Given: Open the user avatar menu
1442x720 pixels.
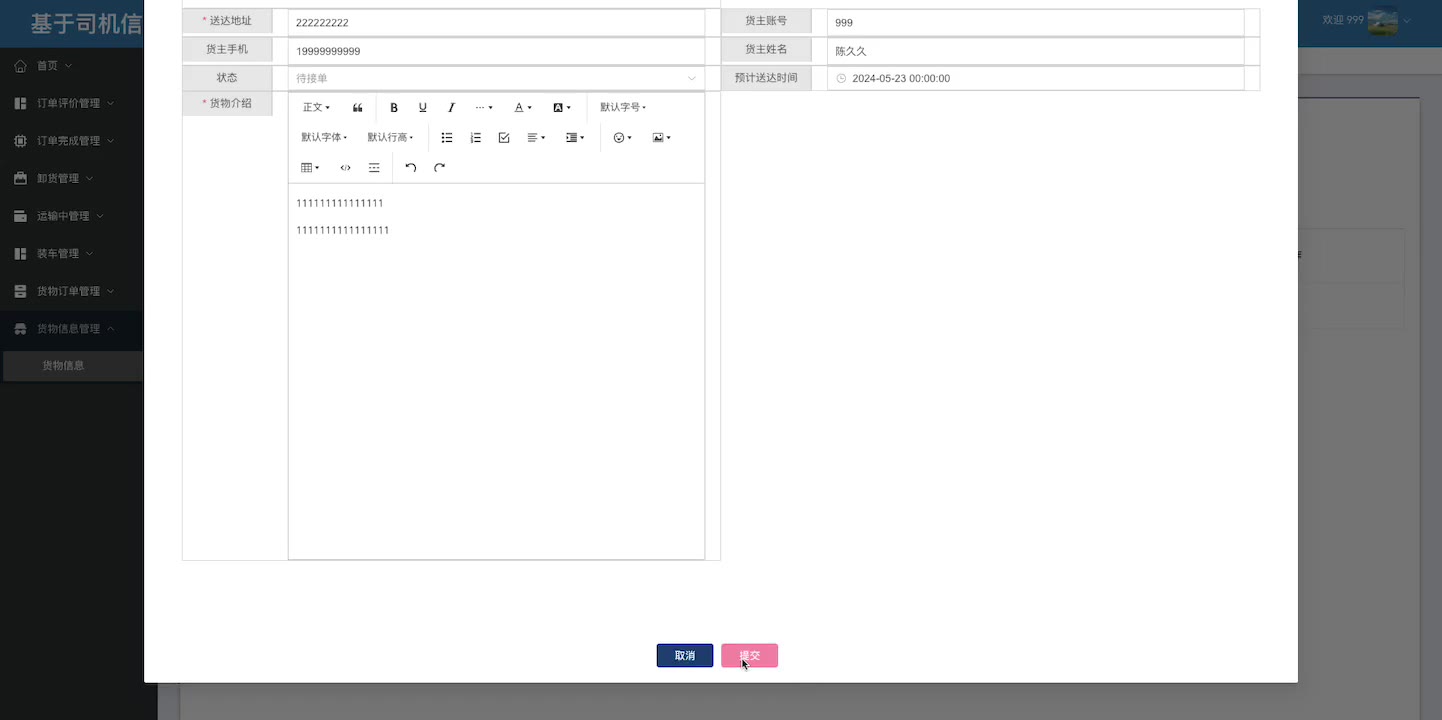Looking at the screenshot, I should point(1382,21).
